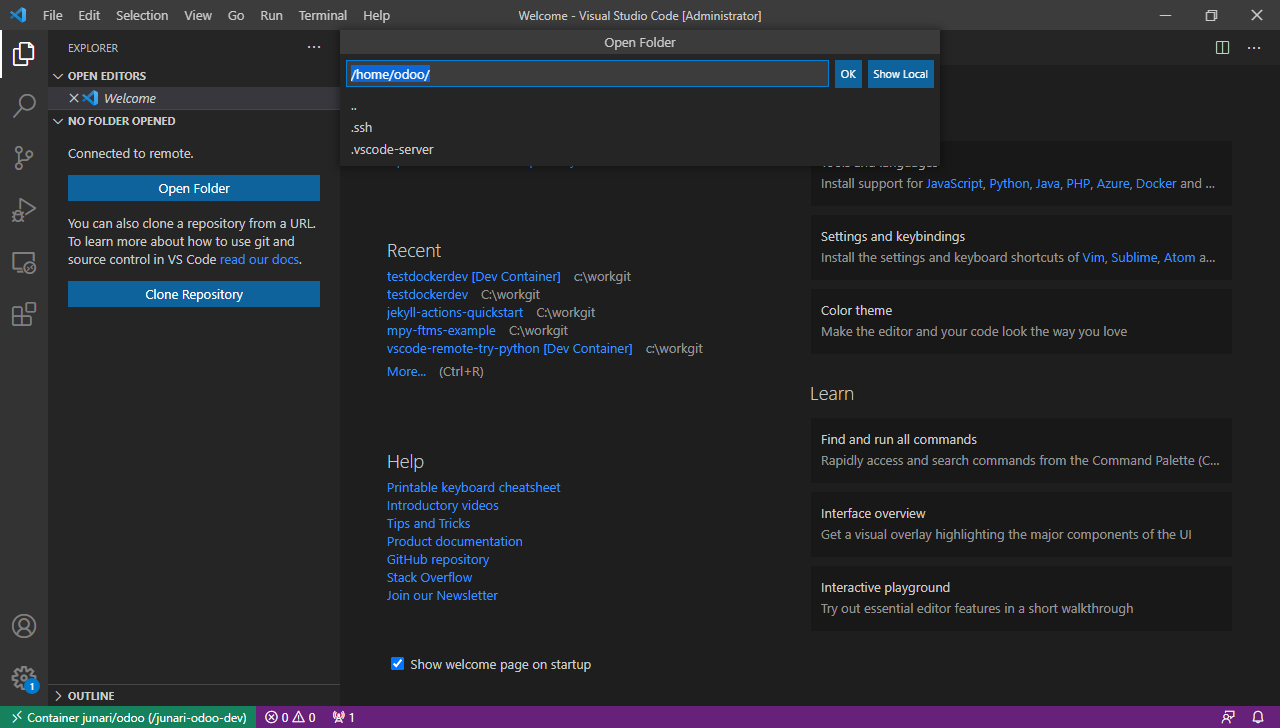Select the Welcome file in Open Editors
1280x728 pixels.
tap(195, 98)
